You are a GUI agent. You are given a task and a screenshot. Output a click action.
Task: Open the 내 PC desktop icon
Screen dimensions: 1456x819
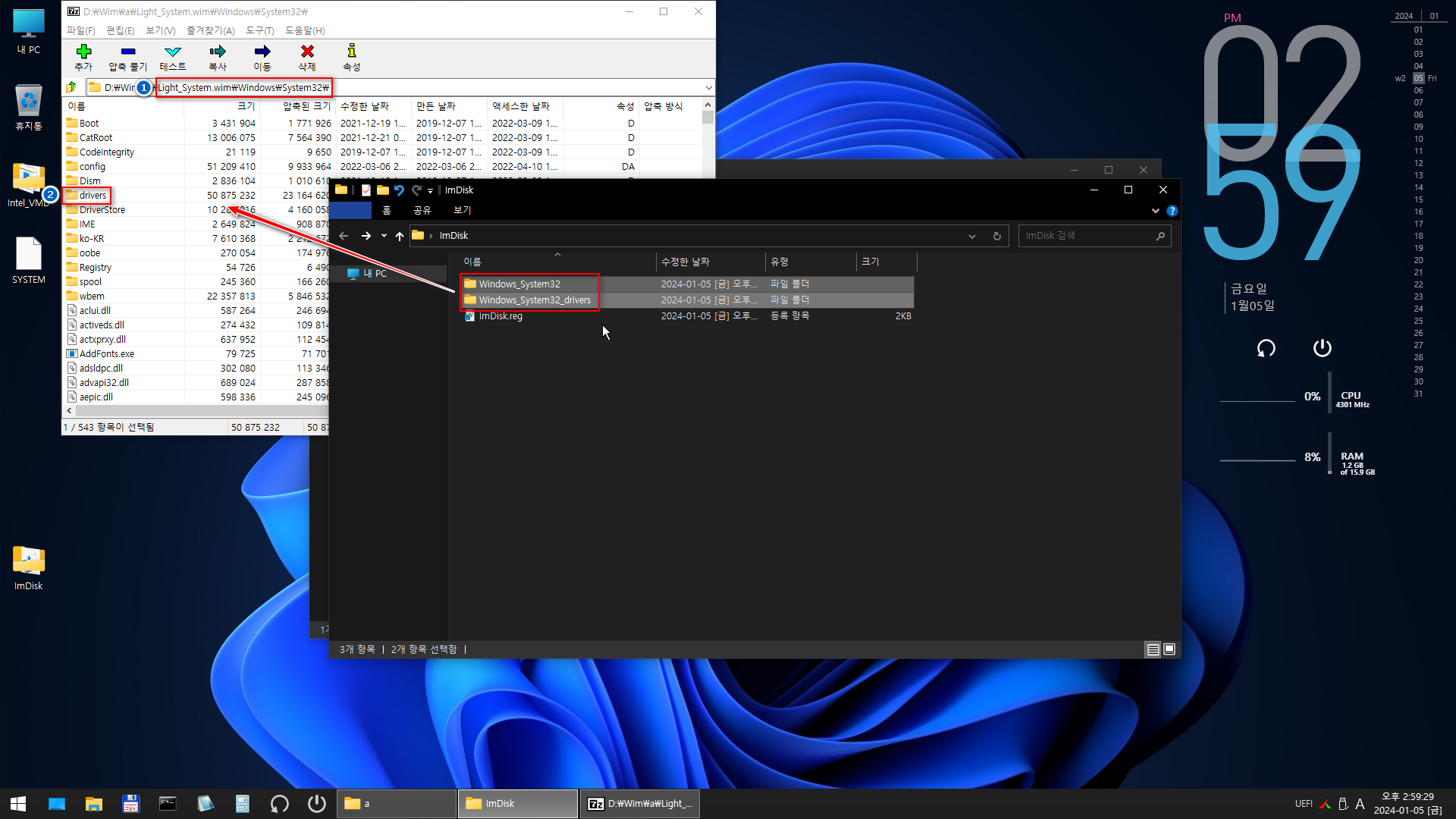pos(29,32)
